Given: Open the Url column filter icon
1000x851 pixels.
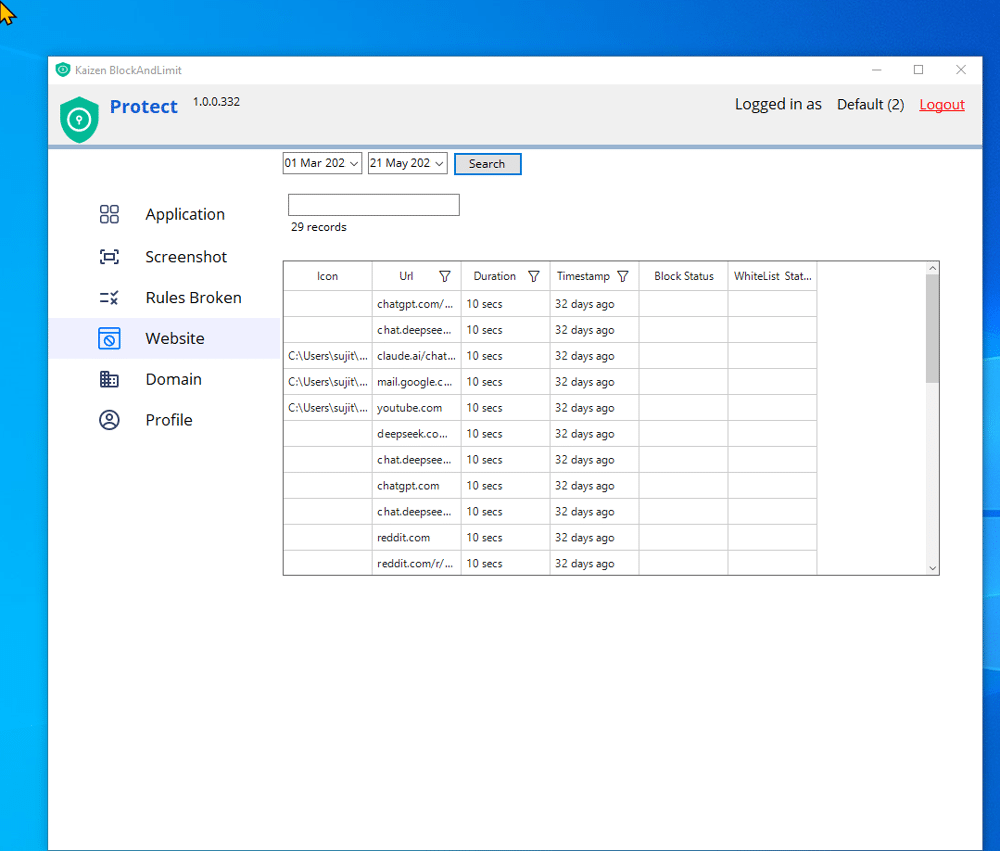Looking at the screenshot, I should [x=445, y=277].
